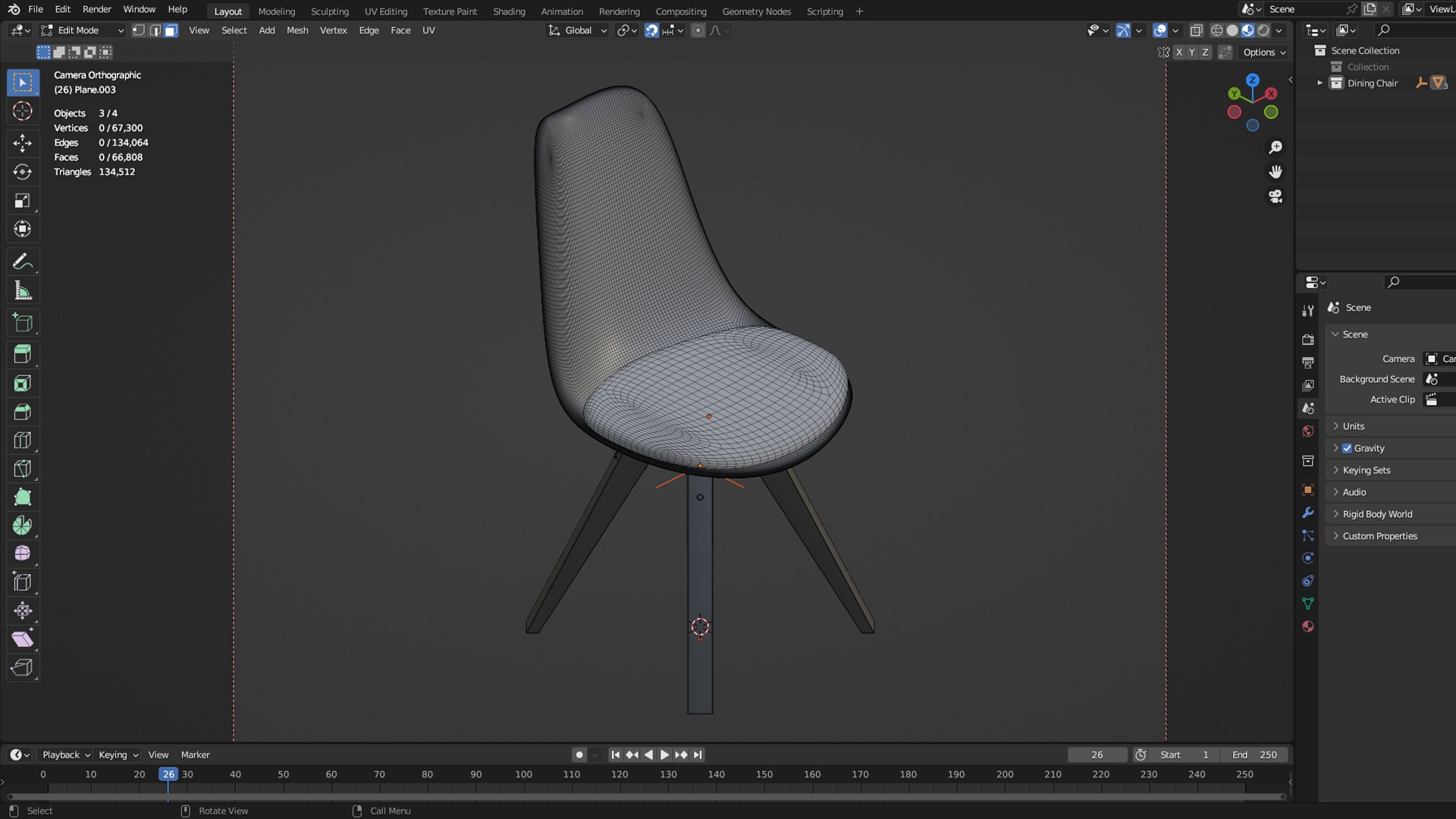Screen dimensions: 1456x819
Task: Select the Rotate tool
Action: (x=22, y=172)
